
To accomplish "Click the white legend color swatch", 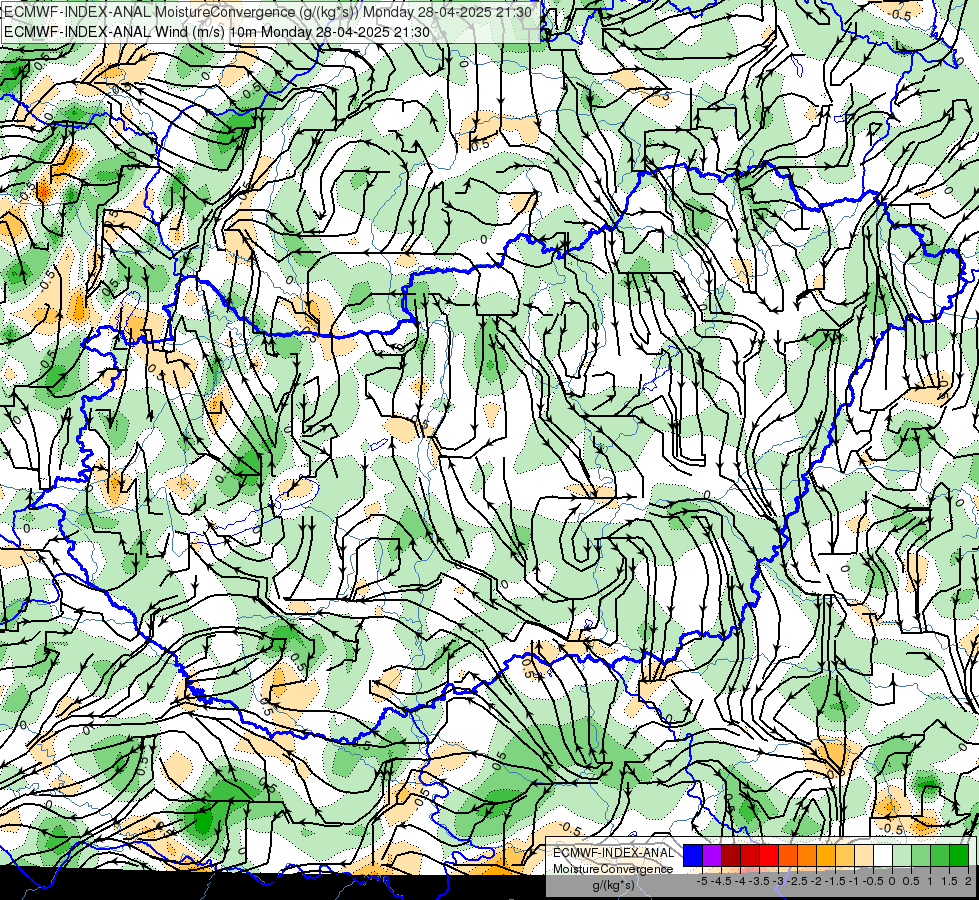I will click(883, 856).
